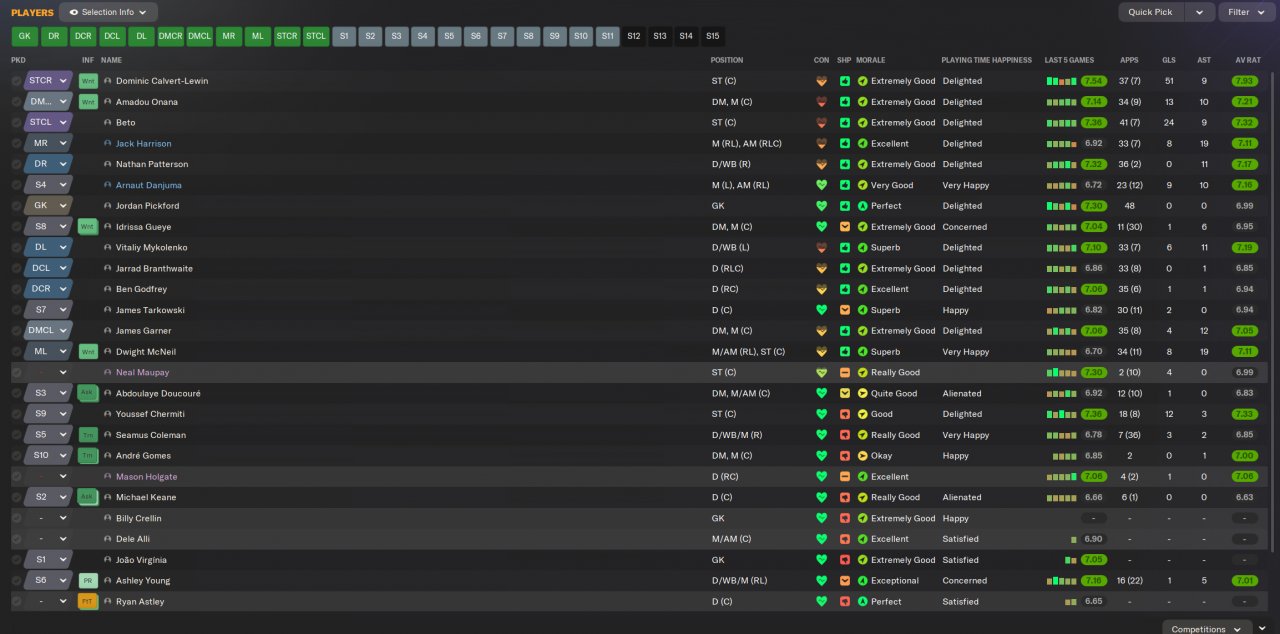
Task: Open the Selection Info dropdown
Action: (x=108, y=12)
